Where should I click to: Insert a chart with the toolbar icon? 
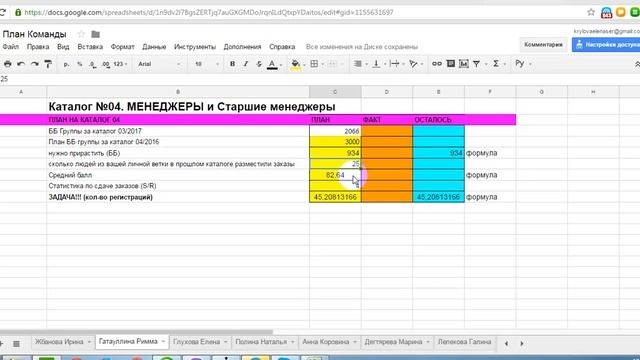pos(464,64)
